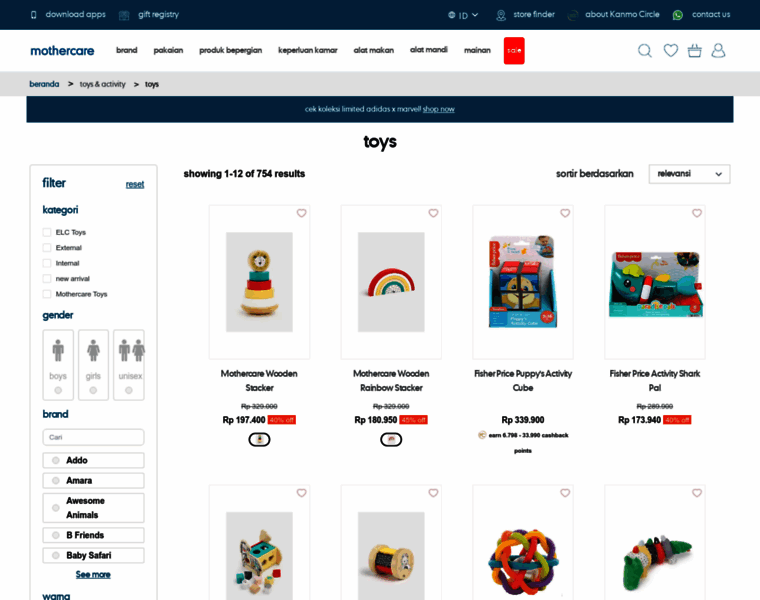Click the gift registry icon
Image resolution: width=760 pixels, height=600 pixels.
[x=124, y=15]
